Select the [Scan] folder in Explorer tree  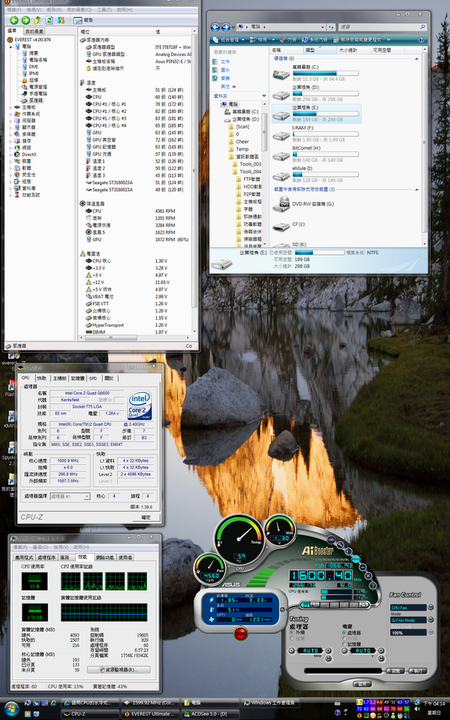coord(239,126)
